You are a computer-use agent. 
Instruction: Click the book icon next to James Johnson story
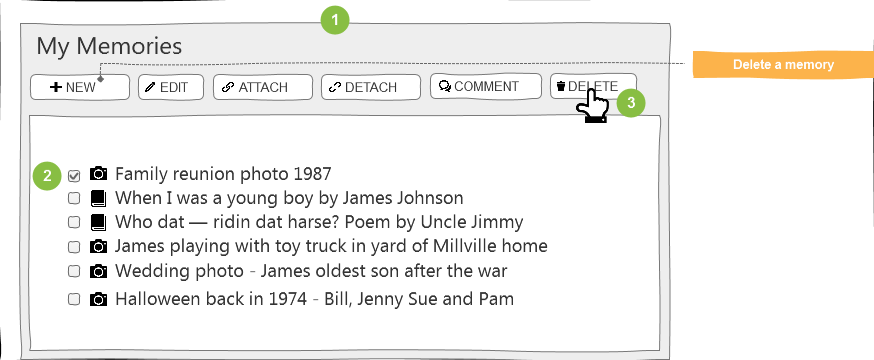pyautogui.click(x=98, y=198)
